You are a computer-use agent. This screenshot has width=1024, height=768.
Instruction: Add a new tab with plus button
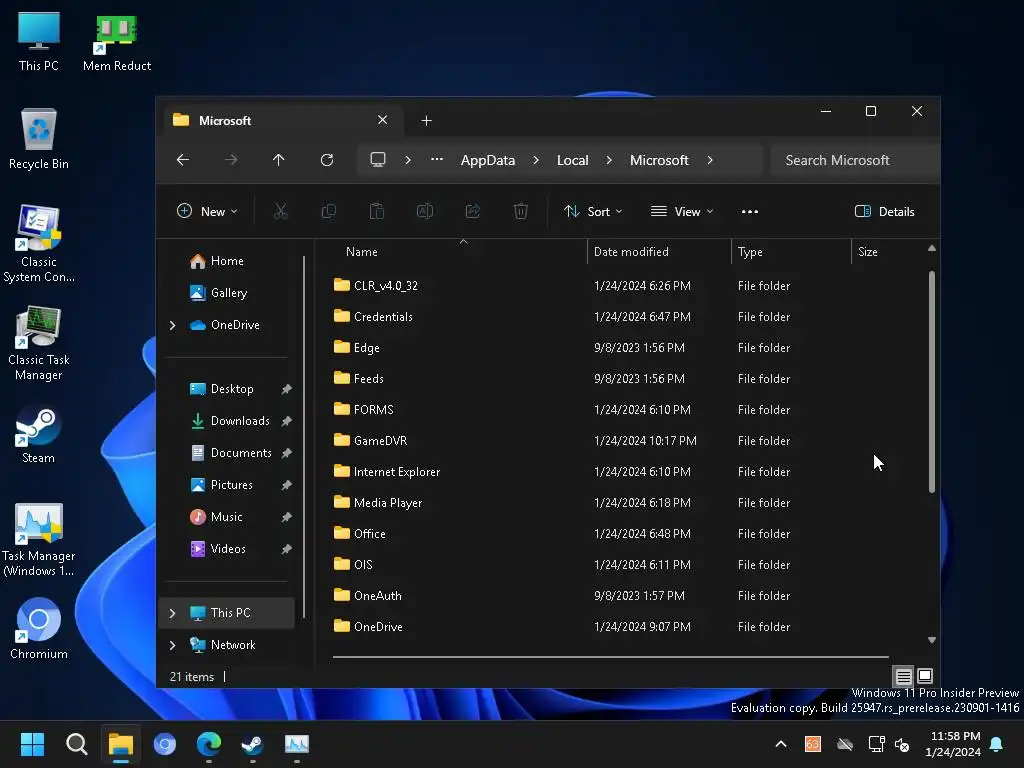tap(426, 121)
